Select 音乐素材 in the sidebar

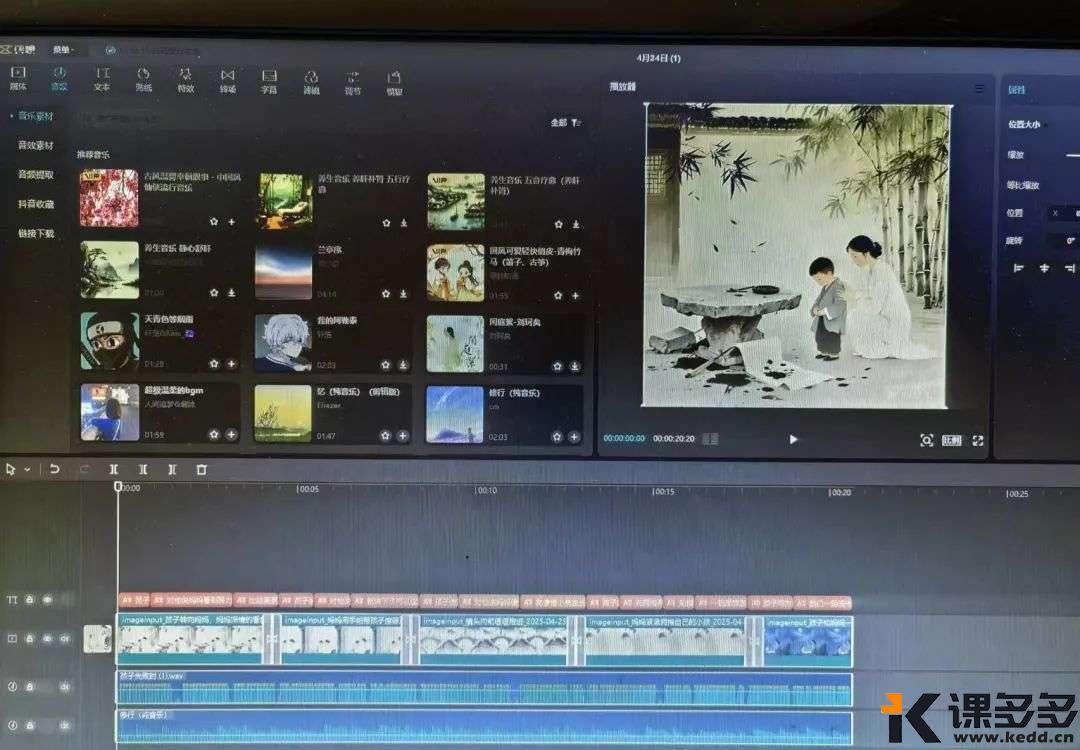click(x=35, y=116)
